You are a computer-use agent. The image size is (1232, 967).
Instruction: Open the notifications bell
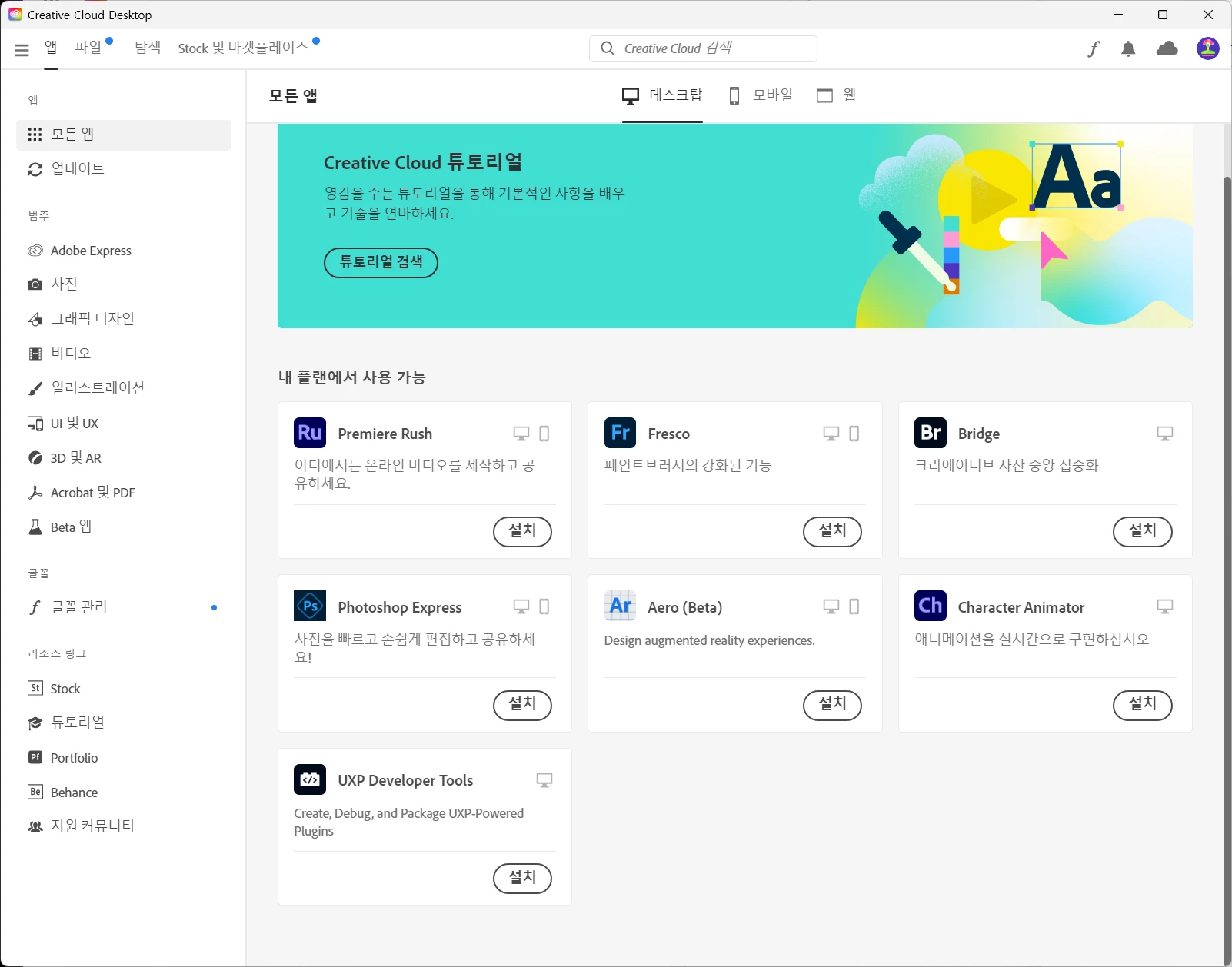coord(1128,49)
